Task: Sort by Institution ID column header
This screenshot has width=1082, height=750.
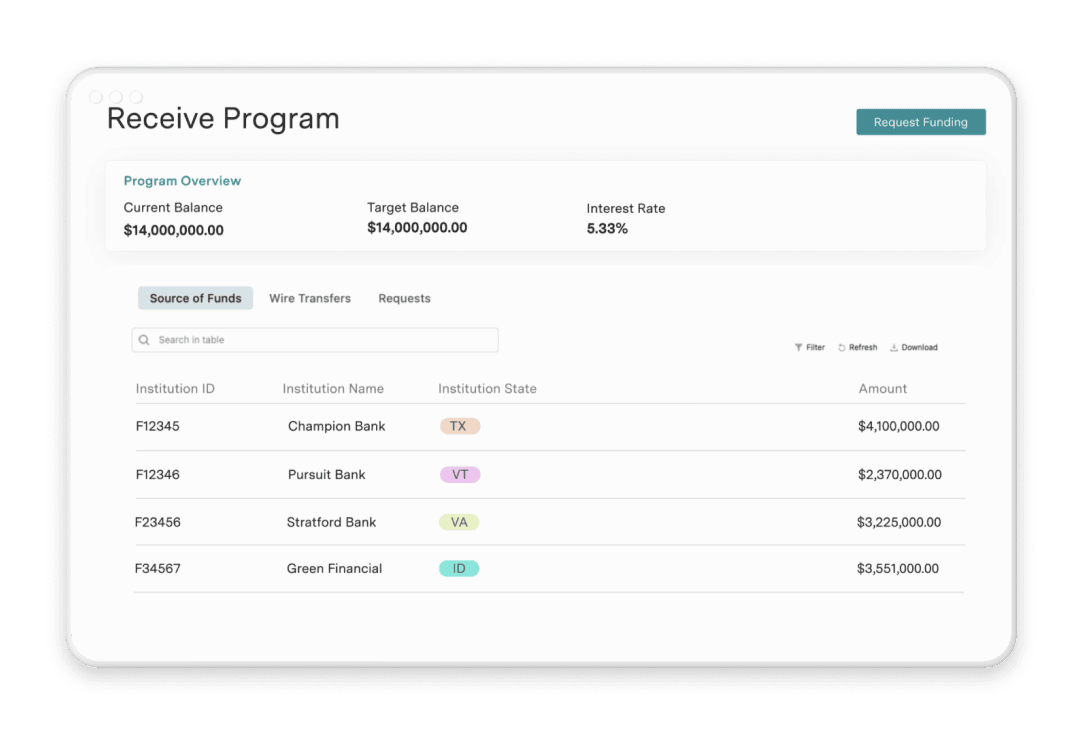Action: tap(175, 388)
